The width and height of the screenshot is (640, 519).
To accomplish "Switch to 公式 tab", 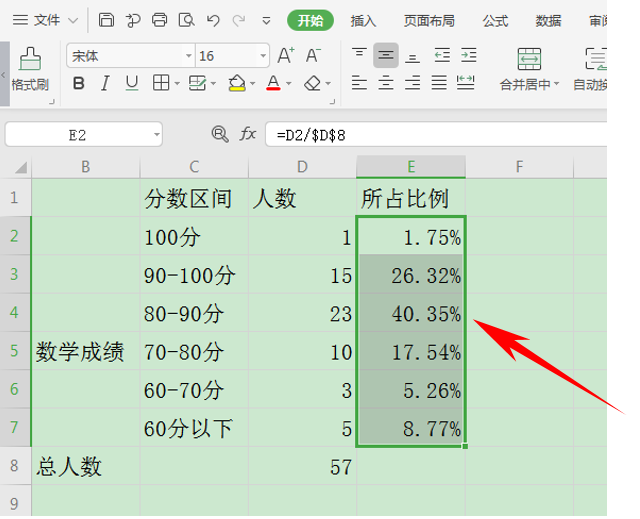I will click(496, 20).
